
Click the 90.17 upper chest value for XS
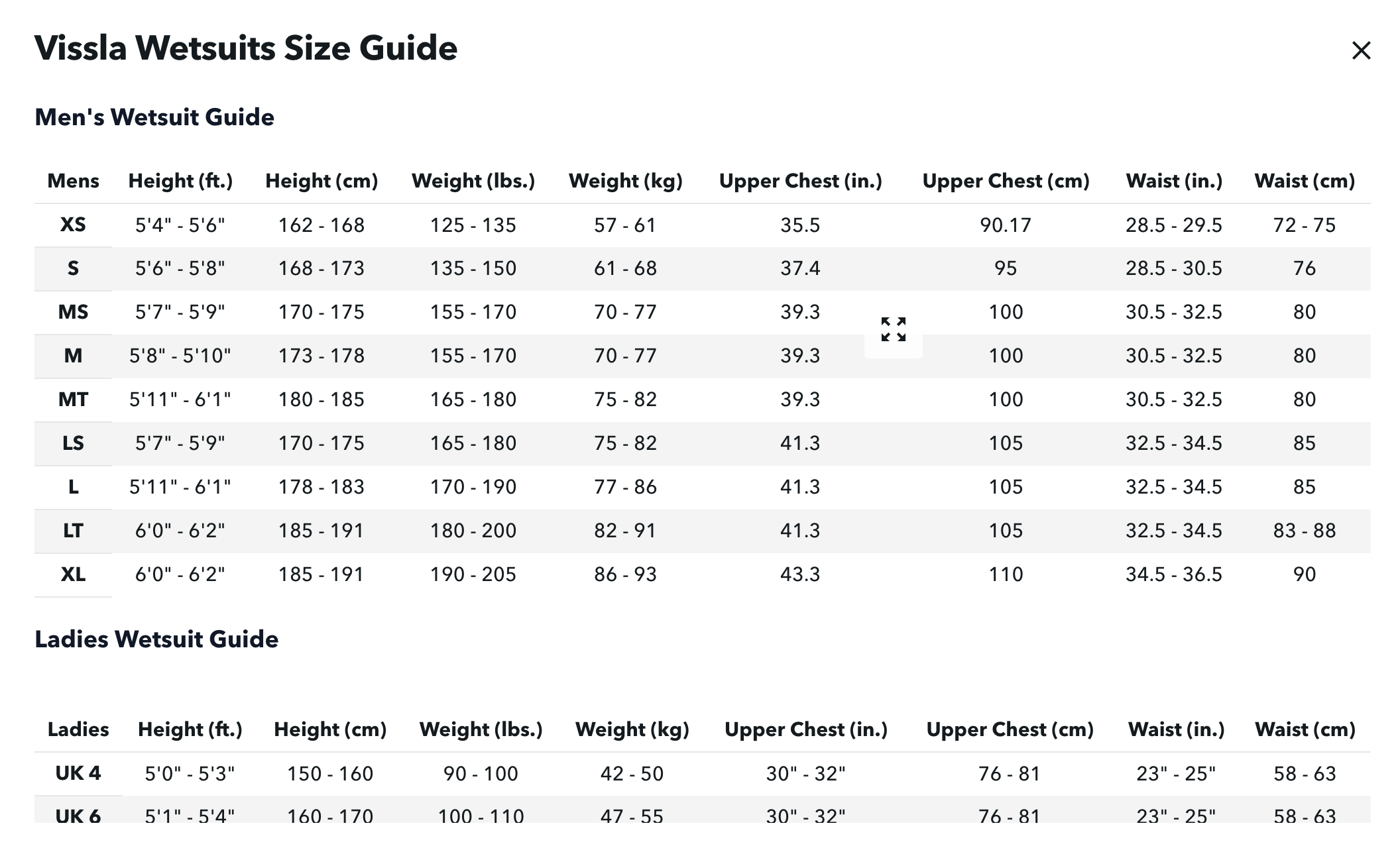pos(1006,225)
